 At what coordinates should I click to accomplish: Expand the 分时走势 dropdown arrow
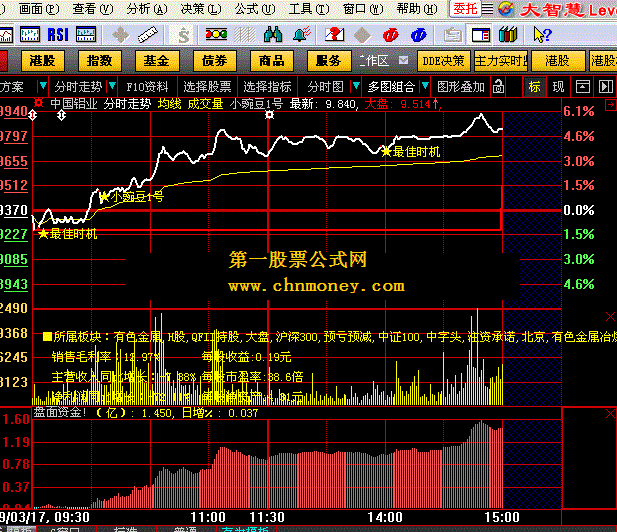click(x=112, y=86)
